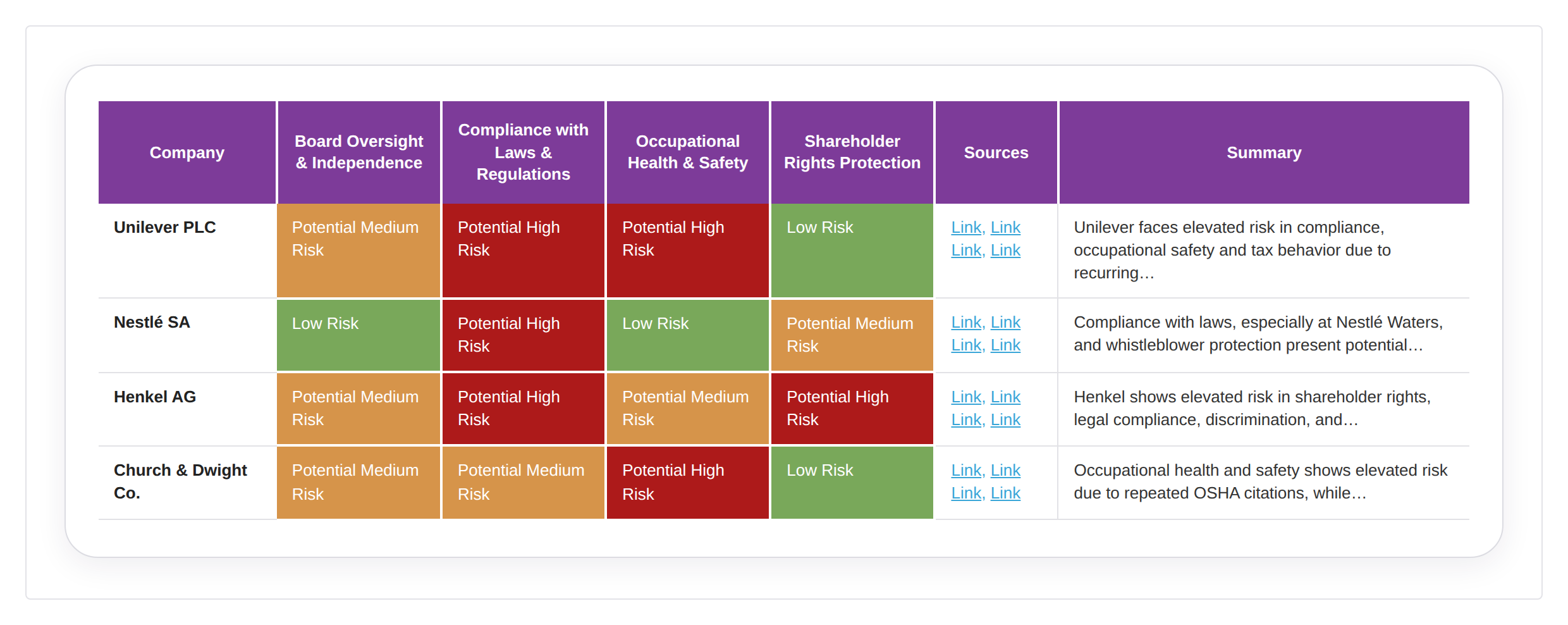The width and height of the screenshot is (1568, 625).
Task: Open Church & Dwight's bottom-right source link
Action: pyautogui.click(x=1005, y=493)
